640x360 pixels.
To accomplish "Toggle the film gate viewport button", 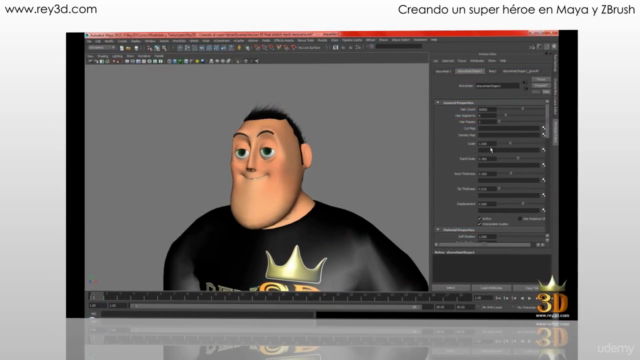I will pyautogui.click(x=133, y=61).
